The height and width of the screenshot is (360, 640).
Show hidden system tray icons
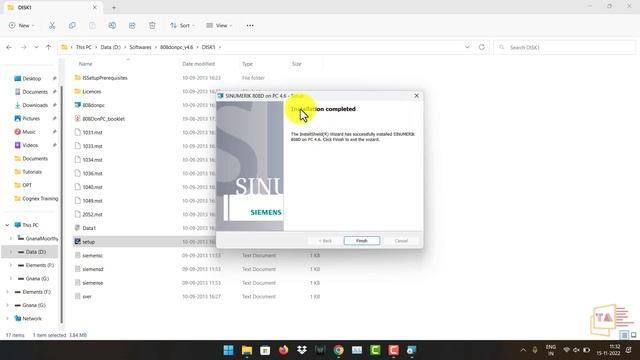(x=523, y=350)
